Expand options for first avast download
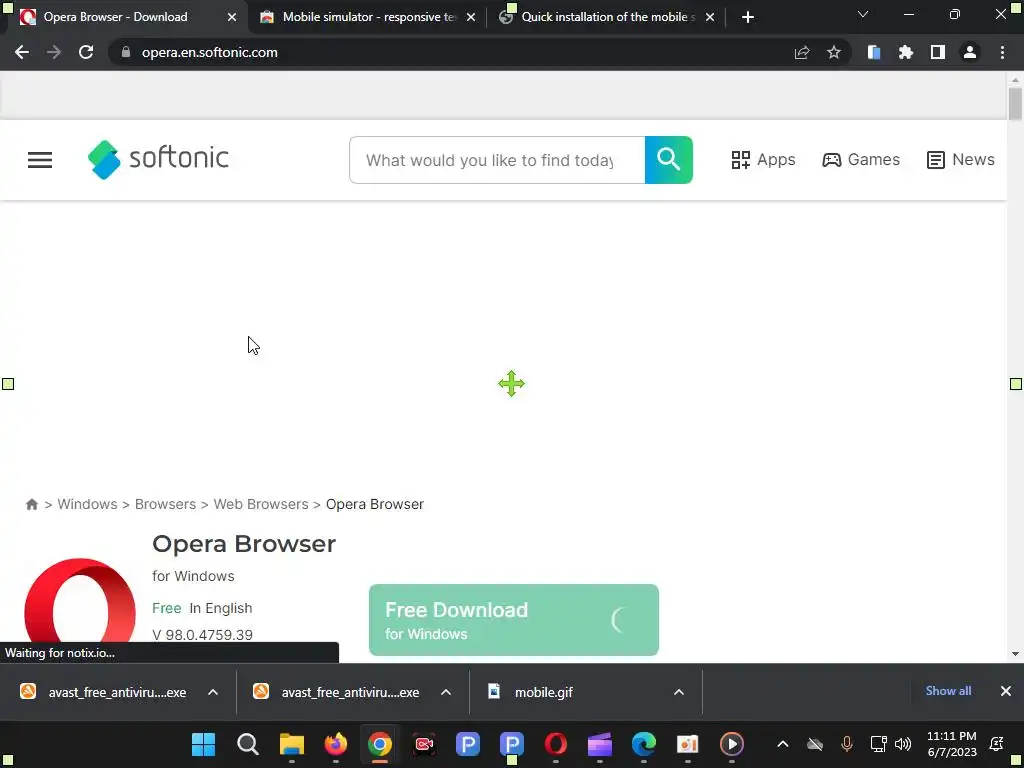The width and height of the screenshot is (1024, 768). tap(213, 692)
